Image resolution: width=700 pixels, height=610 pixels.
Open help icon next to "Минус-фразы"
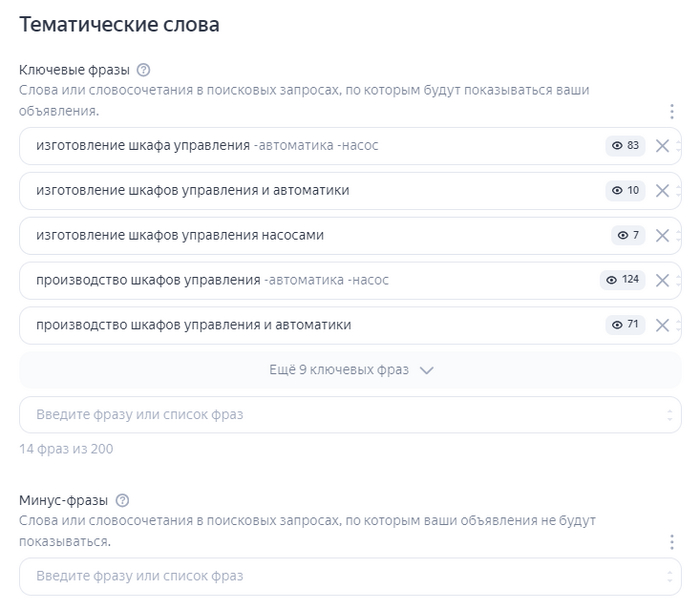tap(123, 500)
